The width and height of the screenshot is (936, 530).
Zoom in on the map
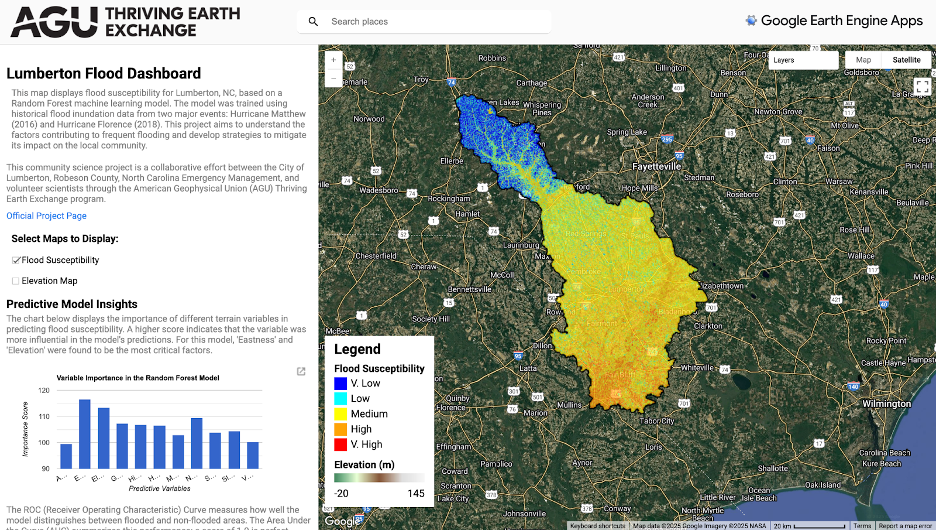[333, 59]
